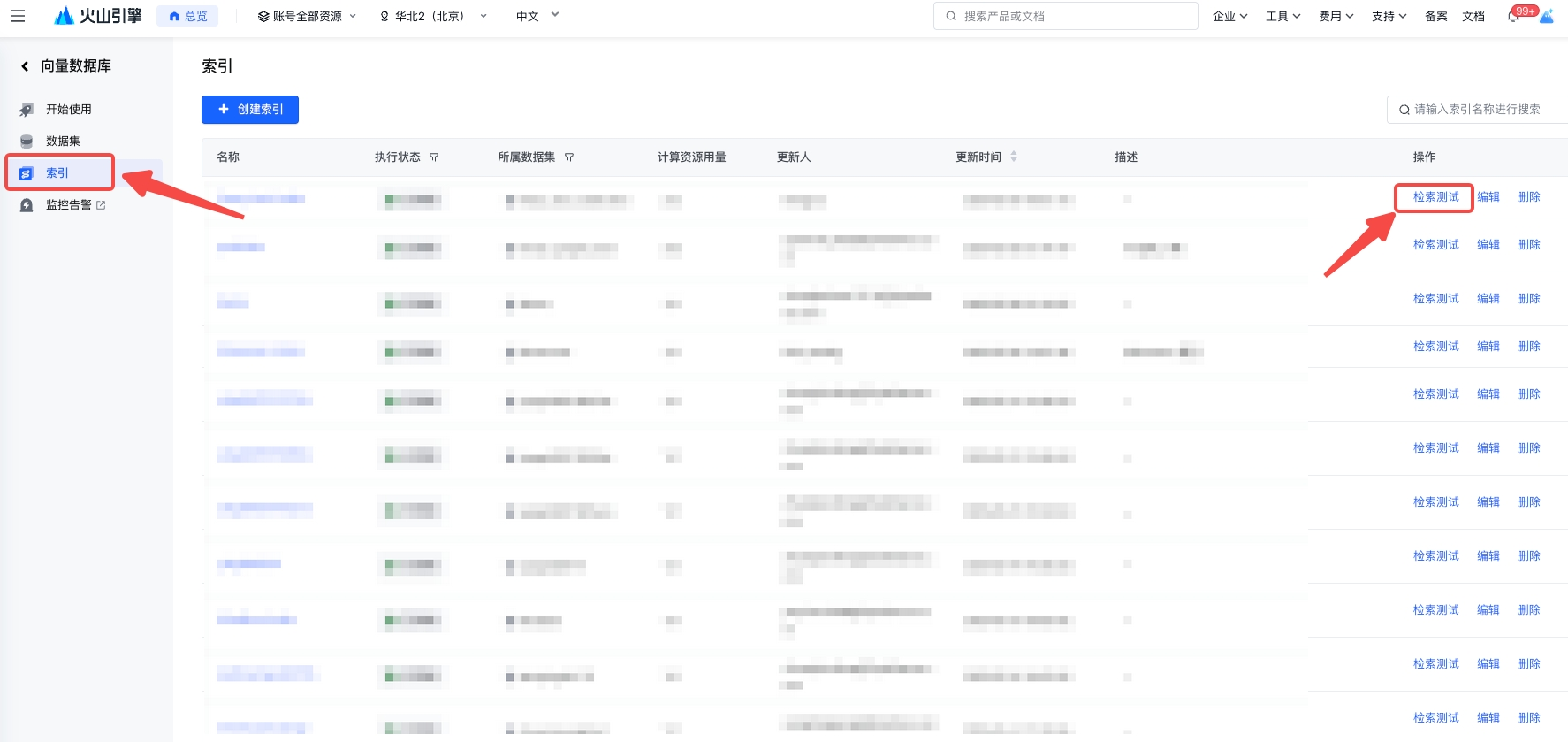Click 检索测试 in first row
Image resolution: width=1568 pixels, height=742 pixels.
tap(1436, 197)
